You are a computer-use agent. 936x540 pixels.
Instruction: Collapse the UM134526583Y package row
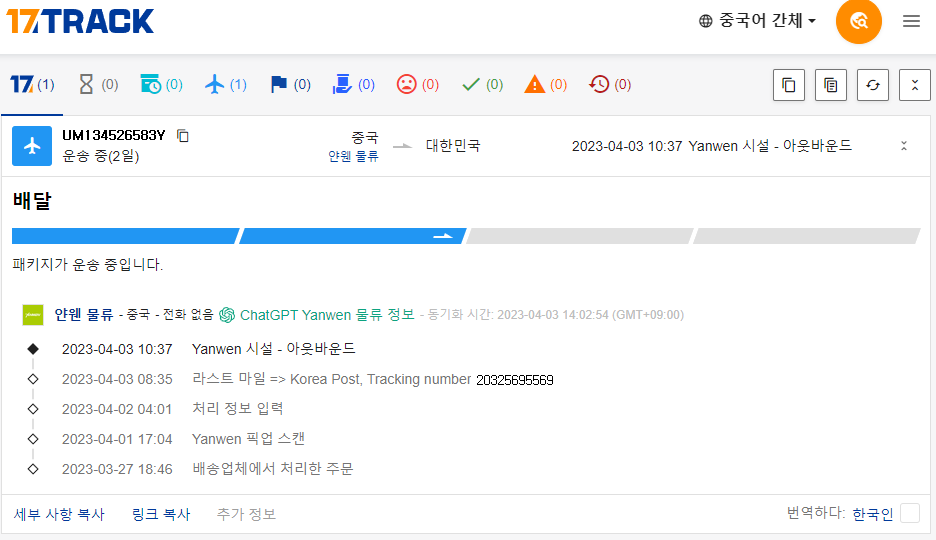click(x=904, y=146)
